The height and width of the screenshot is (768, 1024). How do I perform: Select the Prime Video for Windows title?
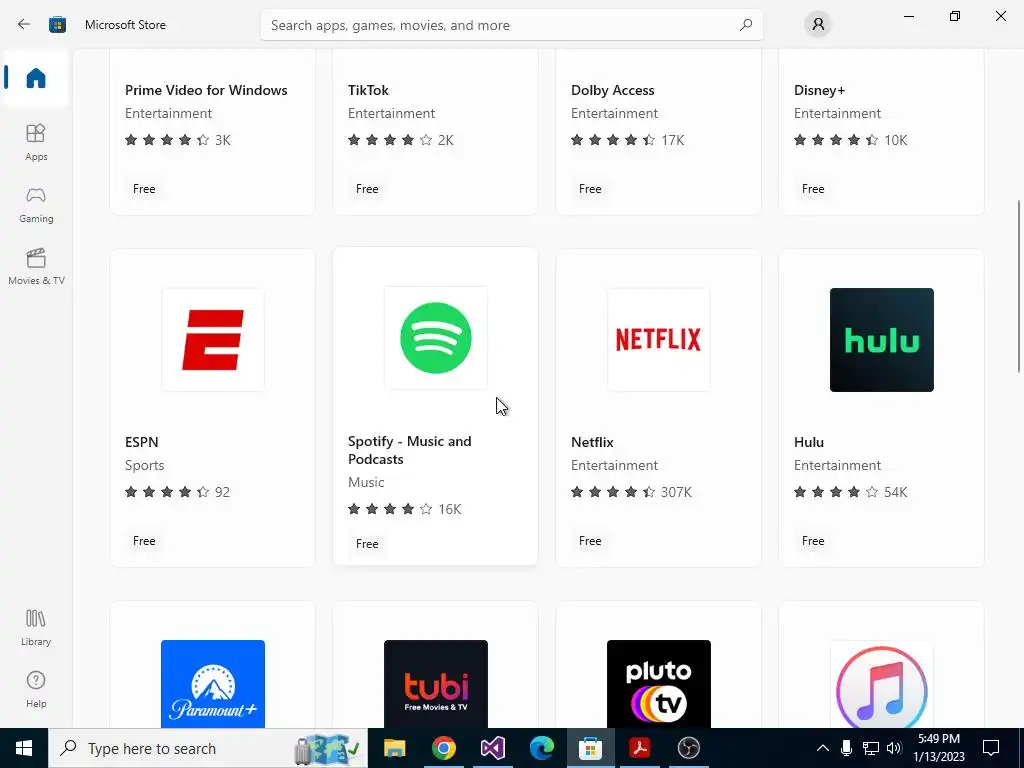[206, 90]
